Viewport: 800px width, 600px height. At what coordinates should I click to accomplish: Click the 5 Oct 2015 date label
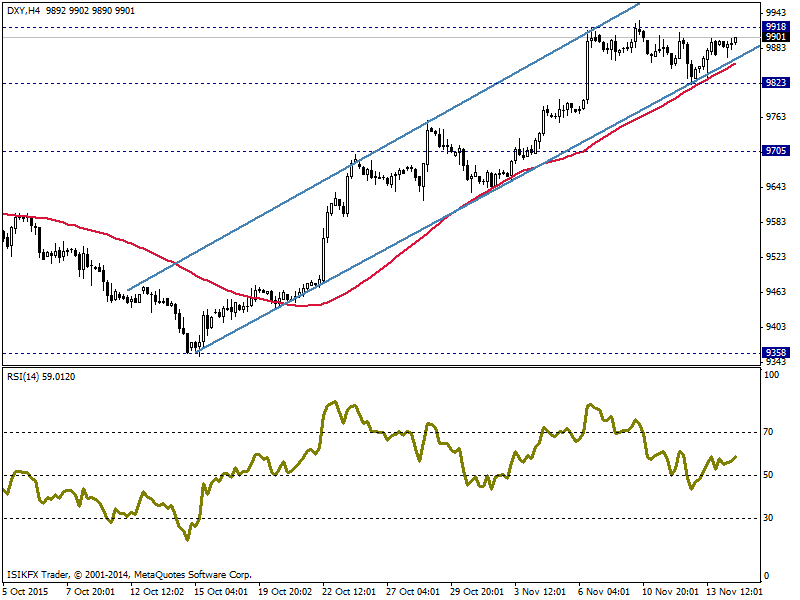26,591
